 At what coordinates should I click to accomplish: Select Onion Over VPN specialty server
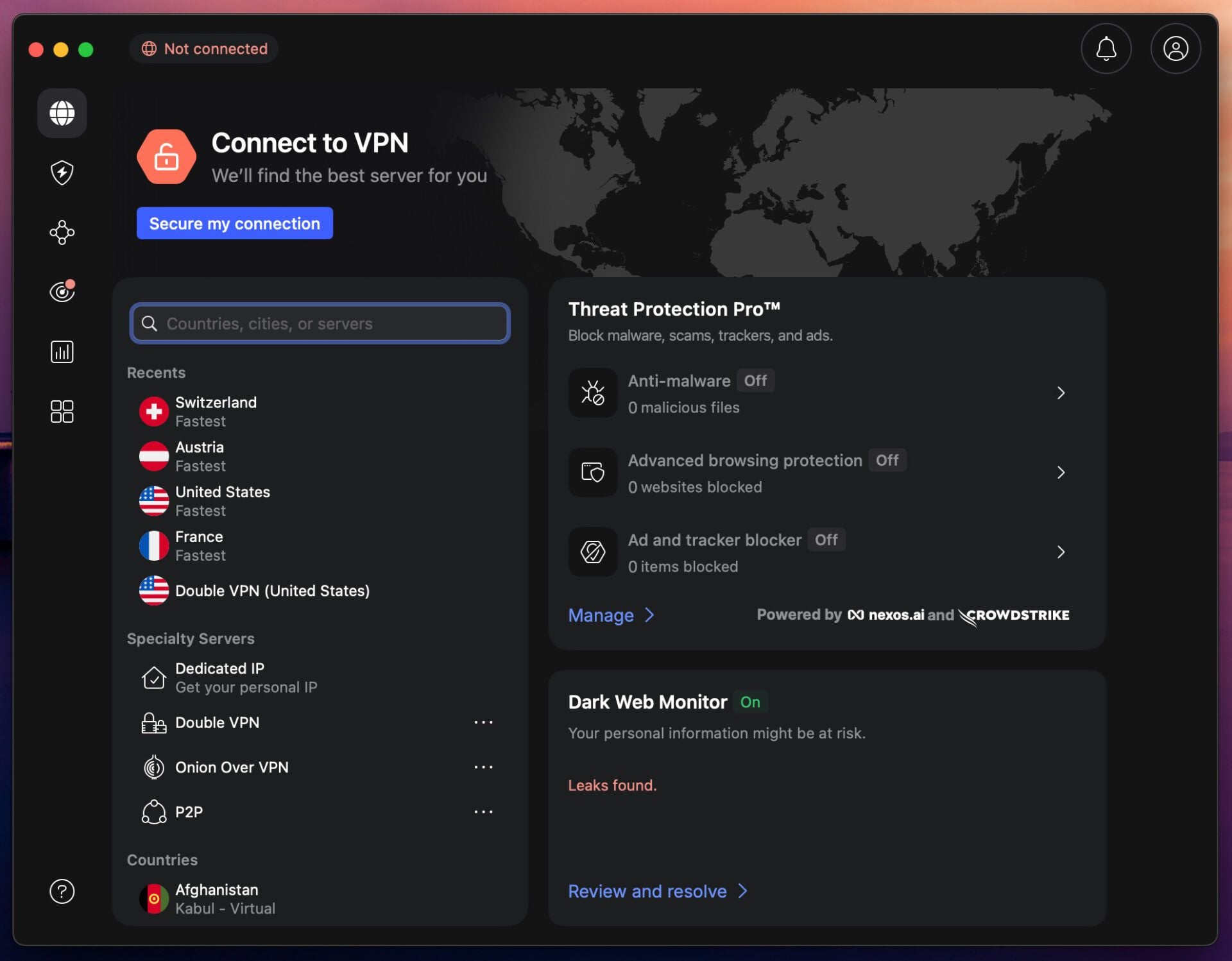[231, 767]
